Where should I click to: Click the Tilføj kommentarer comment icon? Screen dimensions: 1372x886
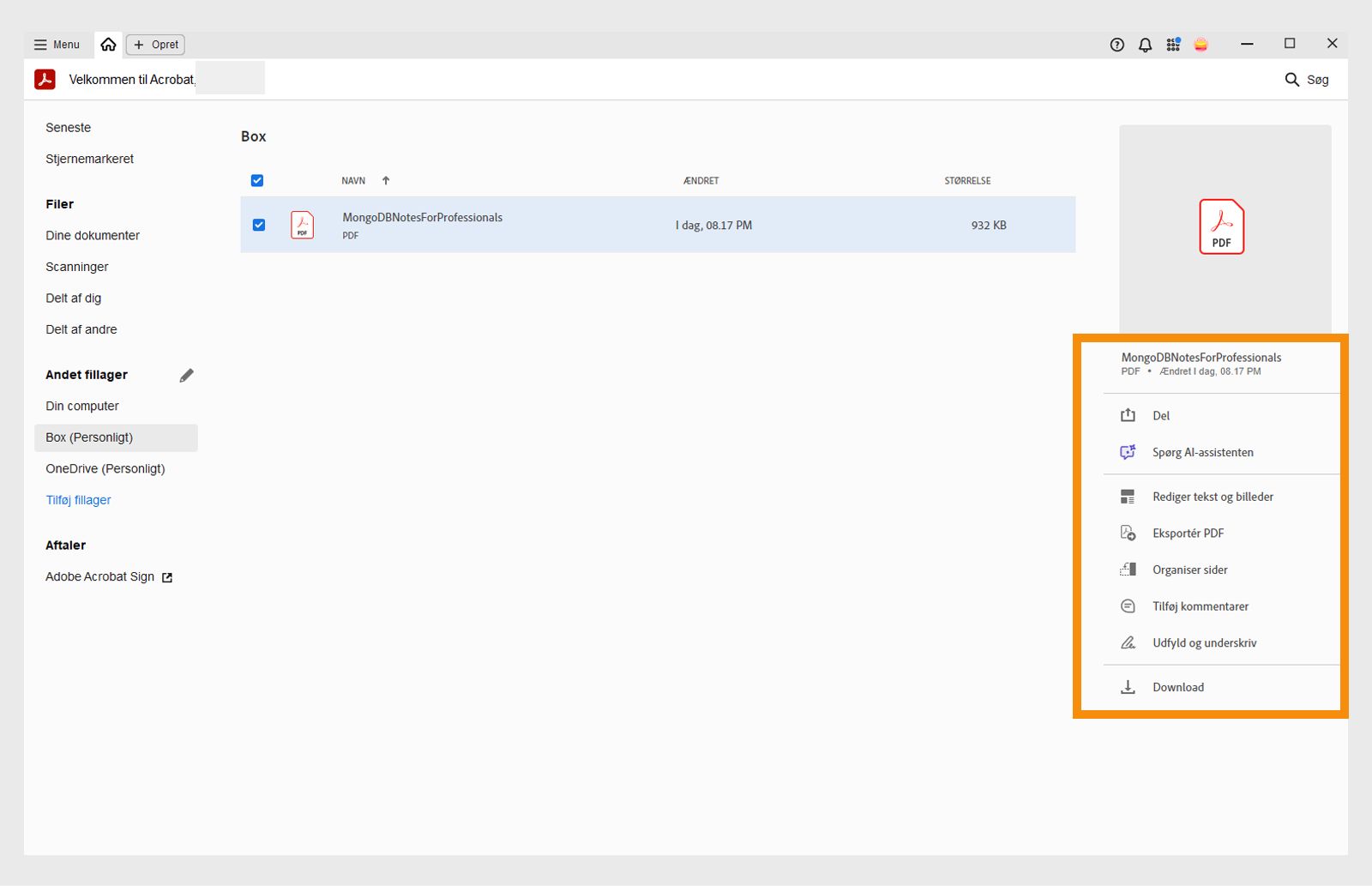(x=1128, y=607)
